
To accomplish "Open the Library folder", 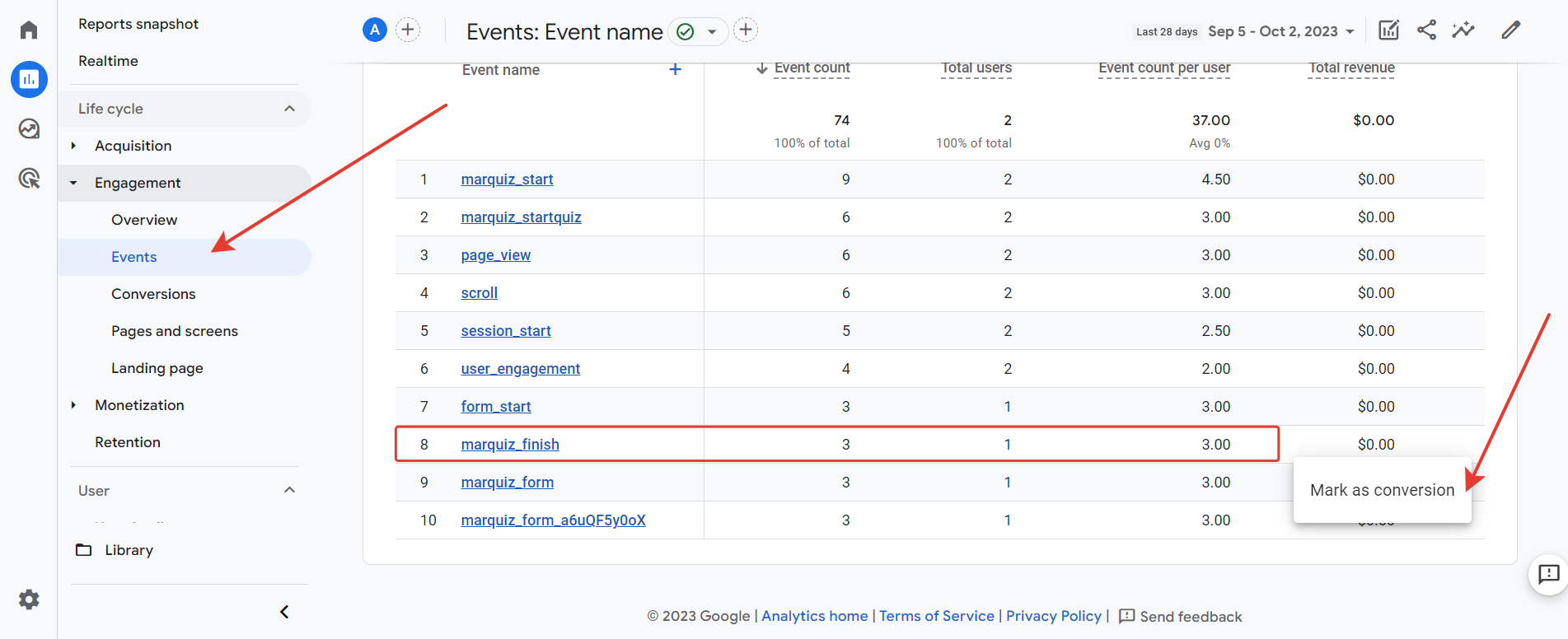I will [x=115, y=550].
